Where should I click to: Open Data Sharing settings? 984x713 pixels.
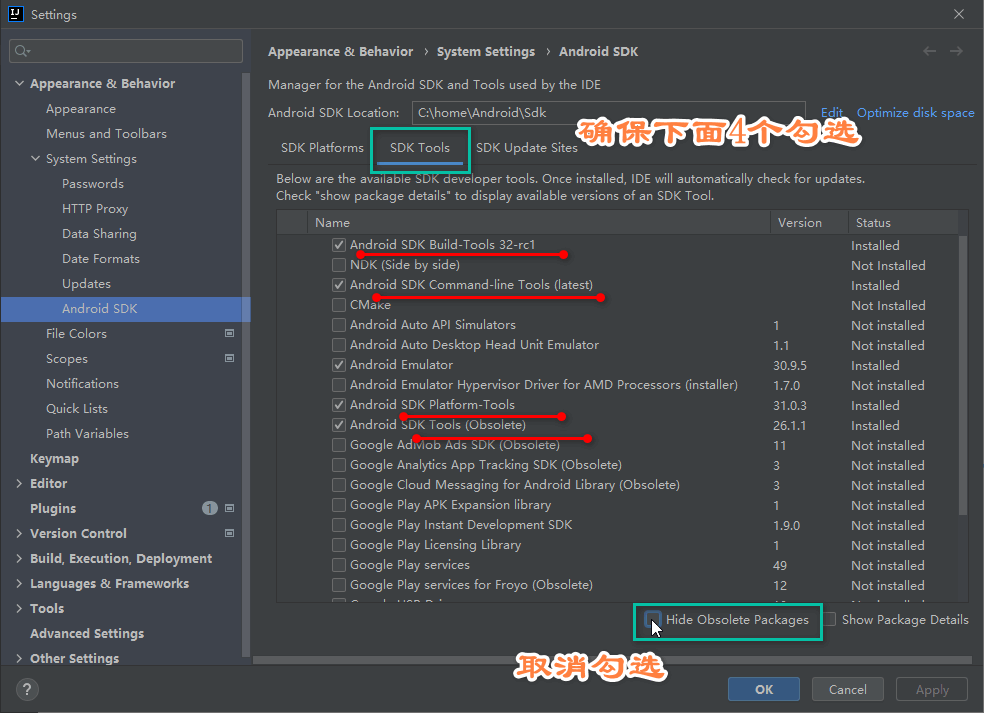[x=99, y=233]
